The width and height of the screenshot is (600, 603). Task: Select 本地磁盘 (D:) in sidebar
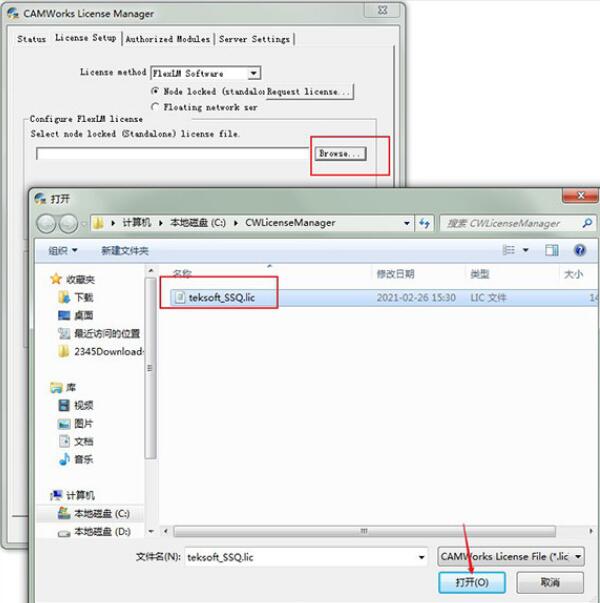tap(94, 531)
